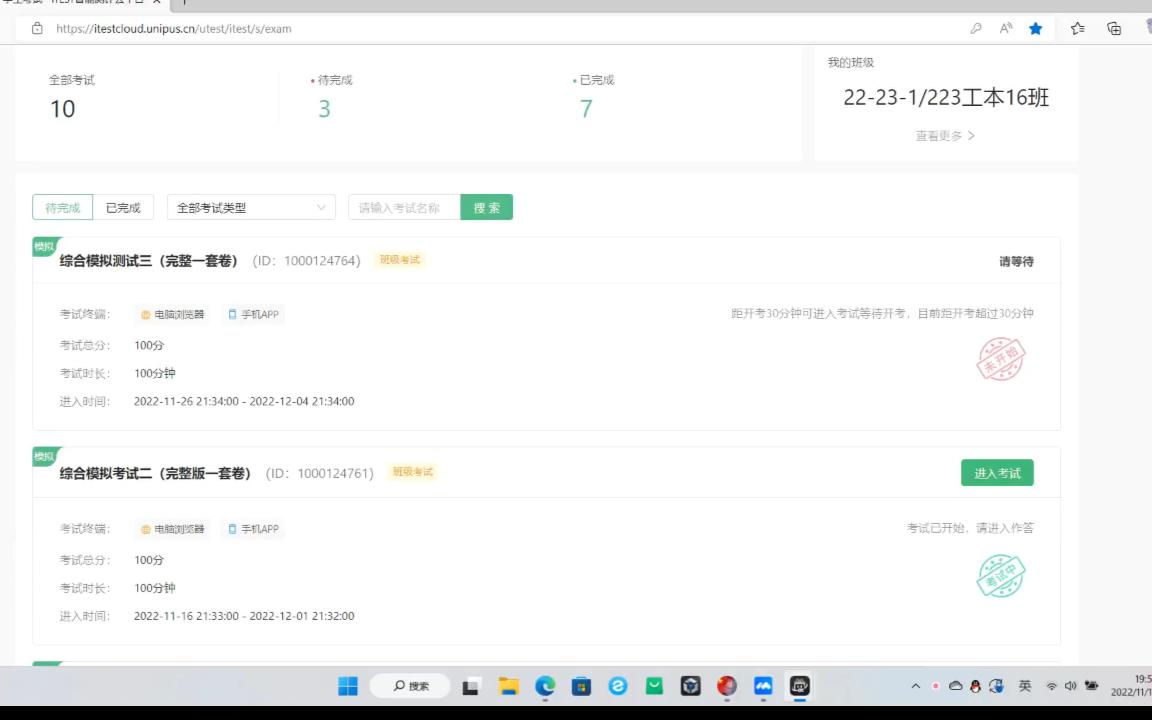The width and height of the screenshot is (1152, 720).
Task: Toggle the input method 英 indicator in tray
Action: (x=1025, y=686)
